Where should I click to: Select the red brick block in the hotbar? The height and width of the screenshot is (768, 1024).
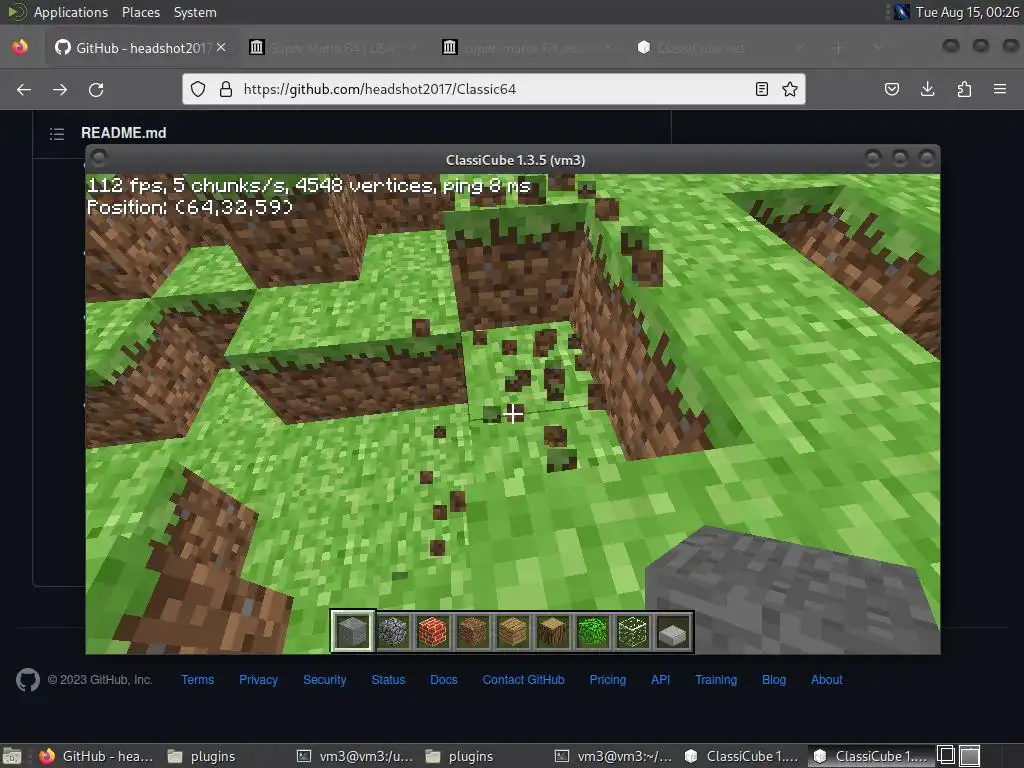point(433,632)
